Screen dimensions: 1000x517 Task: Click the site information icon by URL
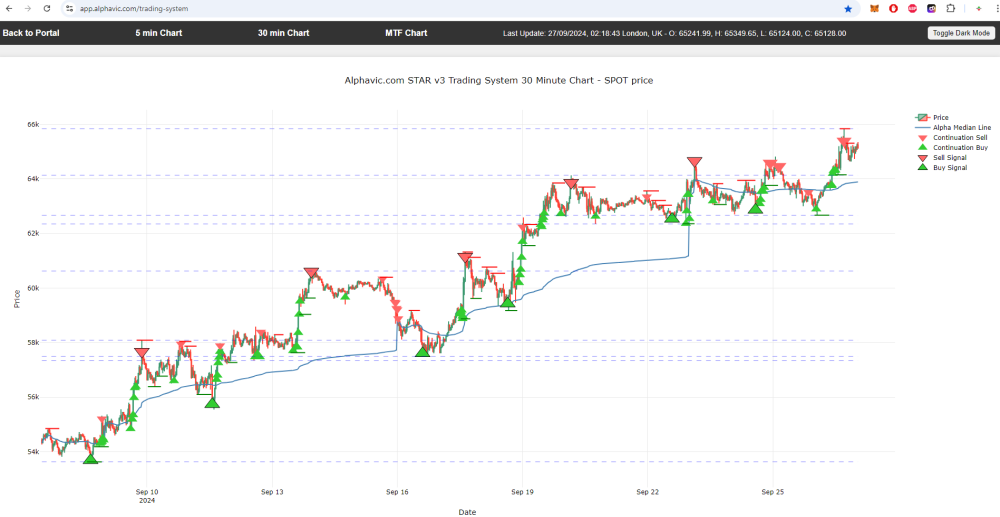(x=69, y=8)
